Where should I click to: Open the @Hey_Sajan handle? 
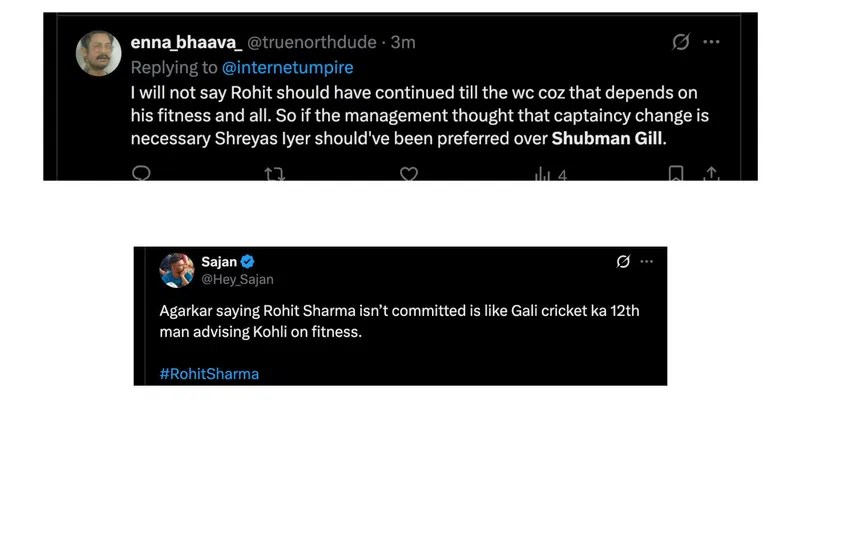[237, 279]
